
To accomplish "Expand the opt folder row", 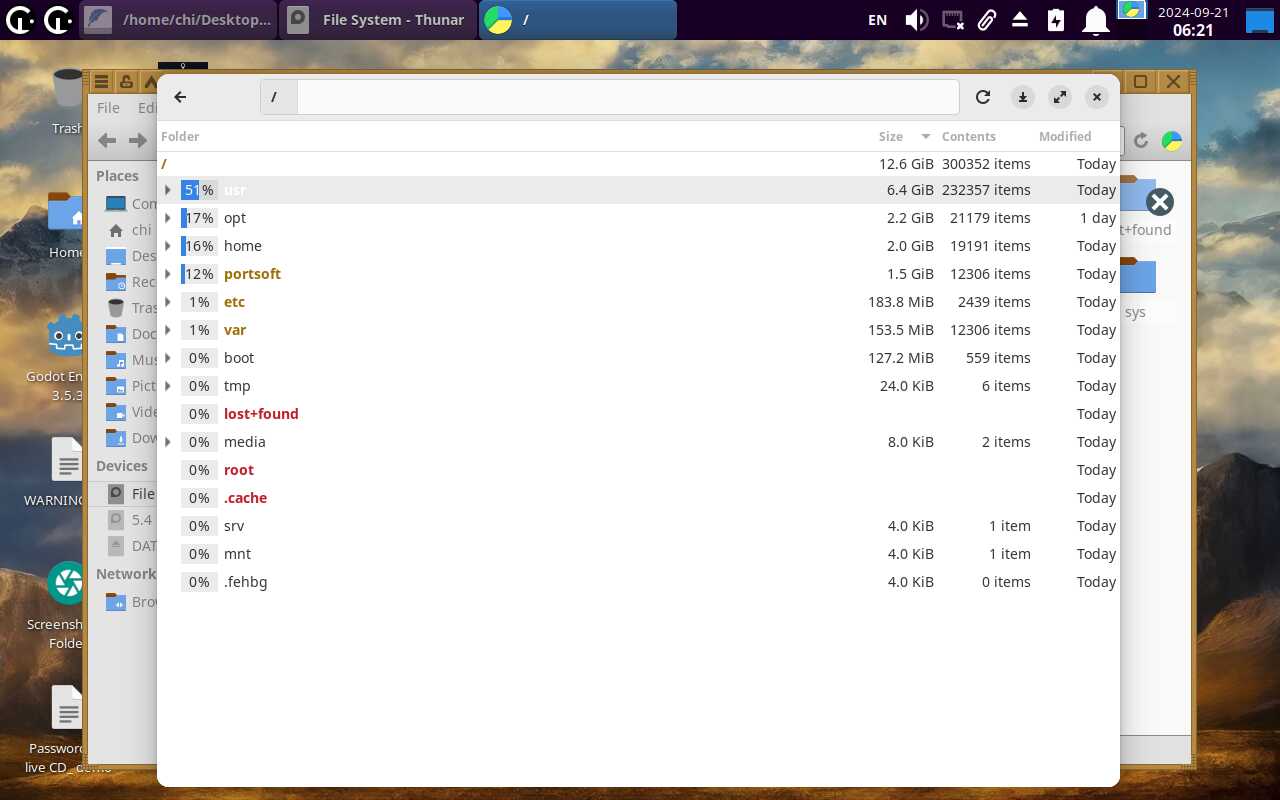I will [x=168, y=218].
